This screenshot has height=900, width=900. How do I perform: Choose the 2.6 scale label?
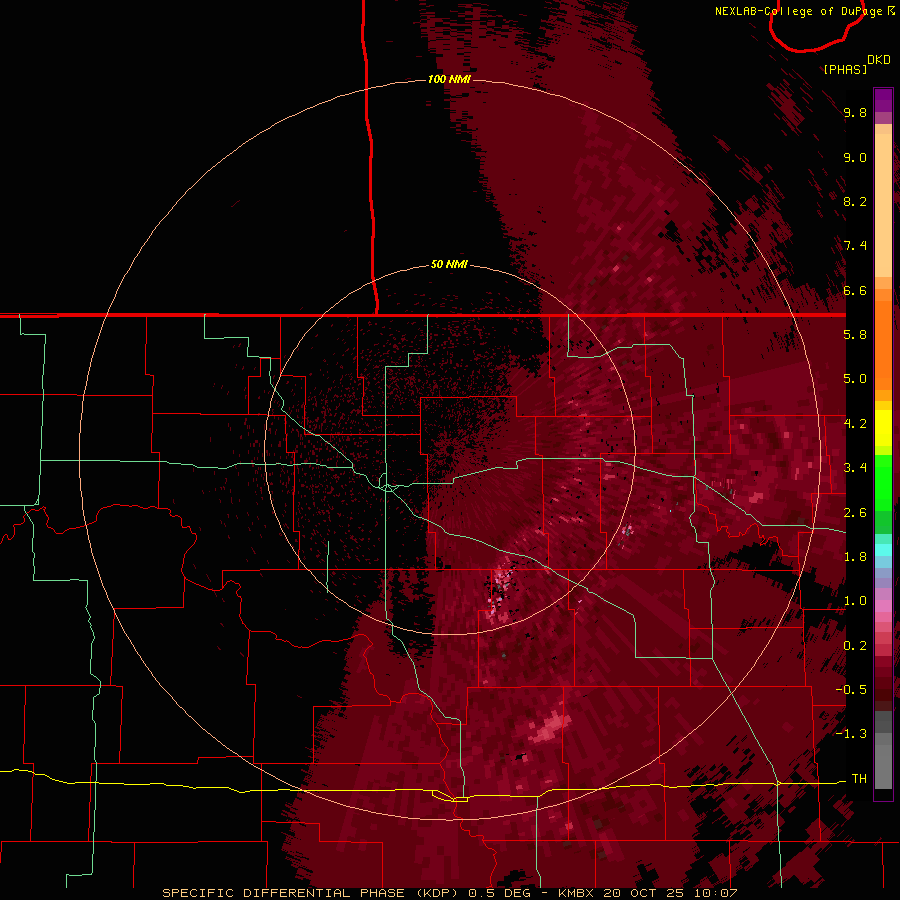[855, 513]
